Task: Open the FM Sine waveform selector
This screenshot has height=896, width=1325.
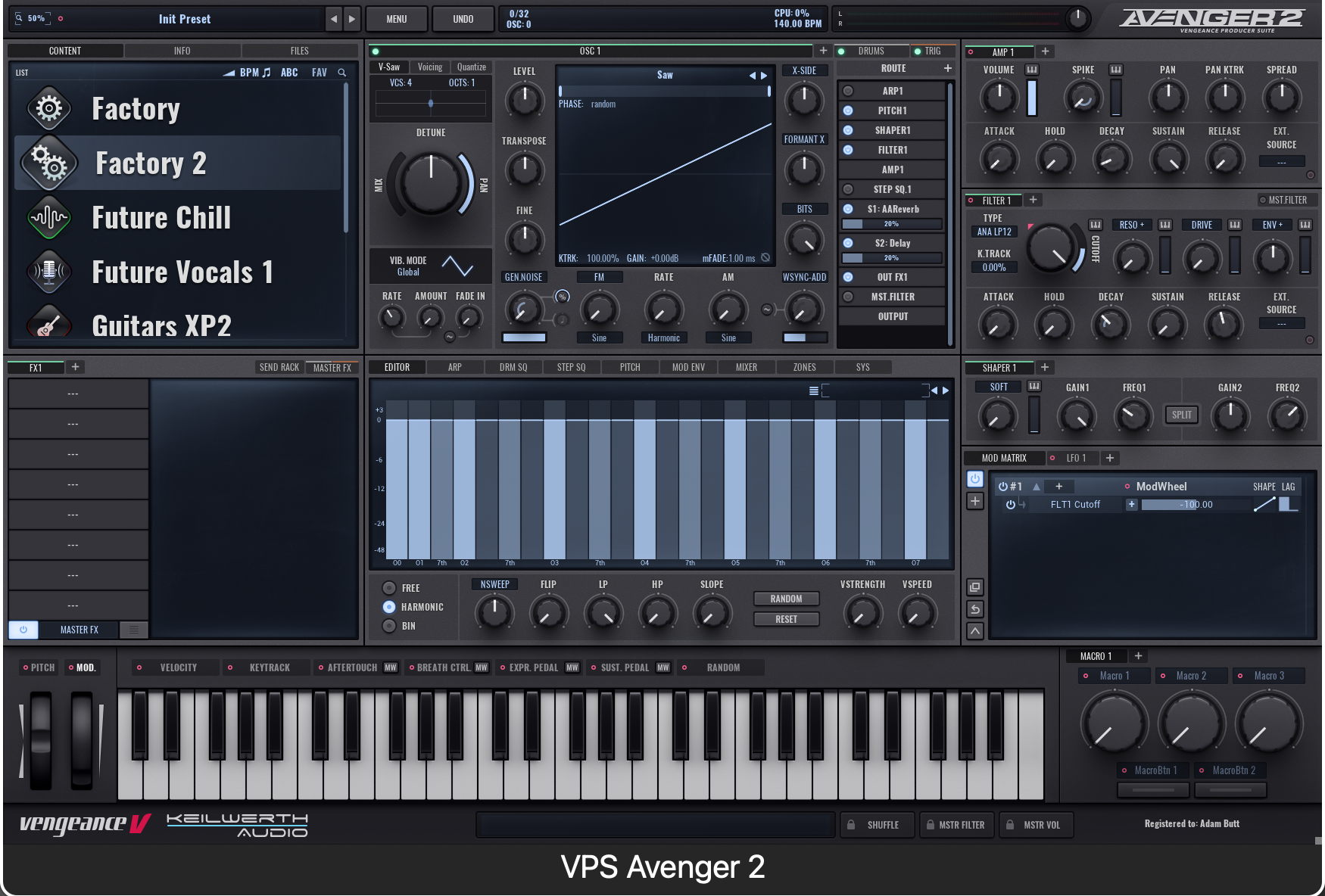Action: [x=599, y=338]
